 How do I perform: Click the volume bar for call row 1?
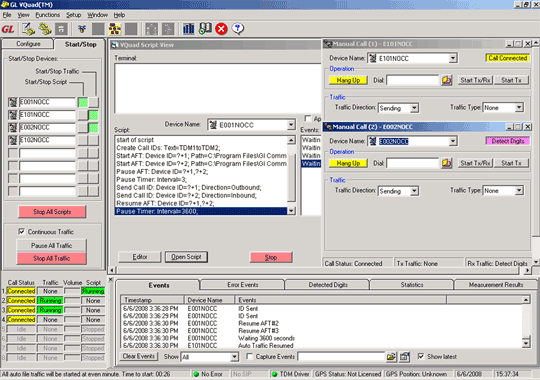coord(72,291)
